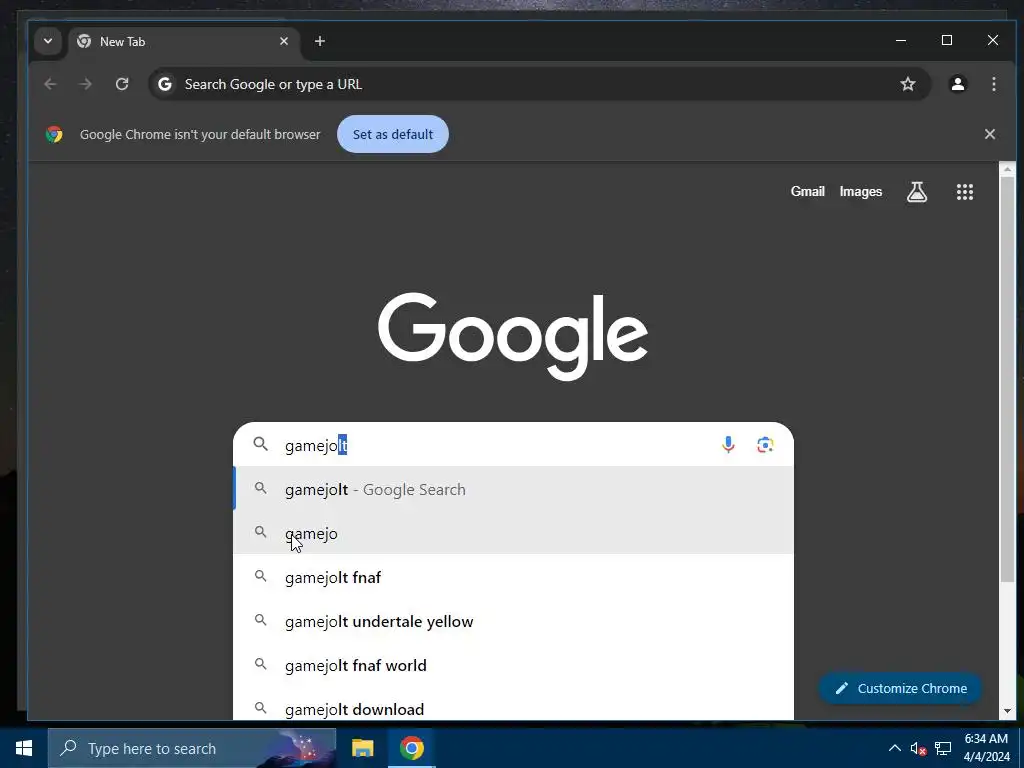Click Customize Chrome button
Image resolution: width=1024 pixels, height=768 pixels.
coord(901,688)
